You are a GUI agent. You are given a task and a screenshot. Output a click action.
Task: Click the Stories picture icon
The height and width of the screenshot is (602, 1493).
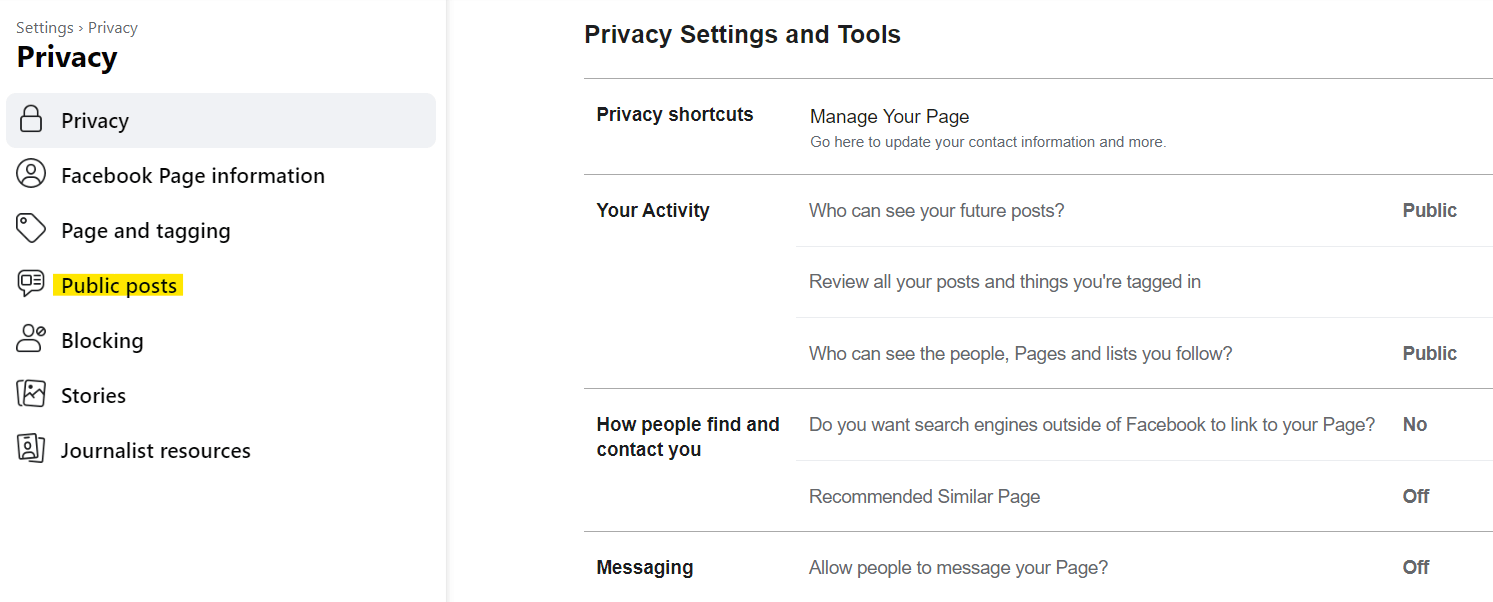click(31, 394)
